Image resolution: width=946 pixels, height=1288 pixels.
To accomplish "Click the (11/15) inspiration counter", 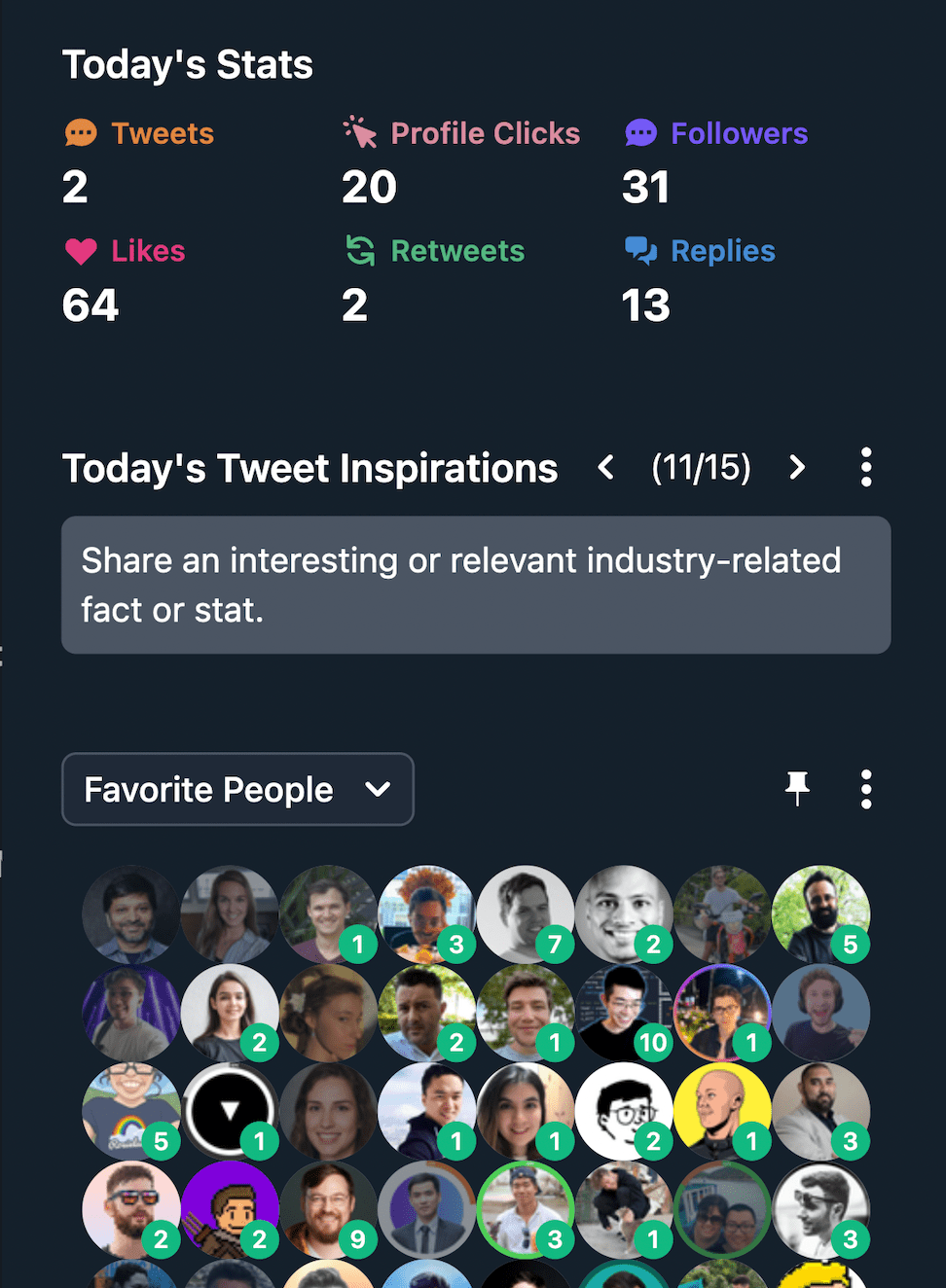I will (x=702, y=468).
